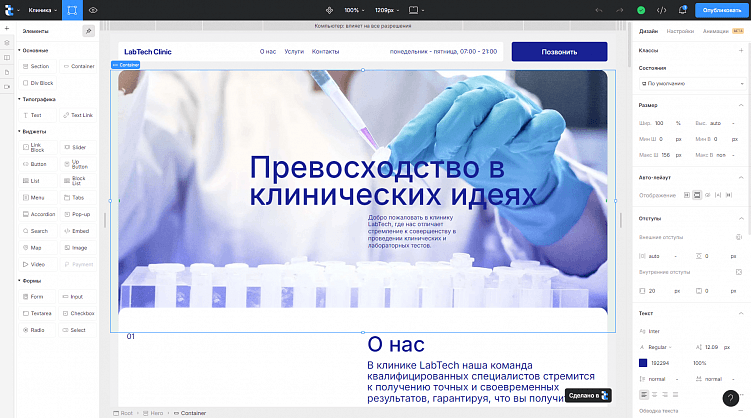Align text center
Screen dimensions: 751x418
[654, 395]
